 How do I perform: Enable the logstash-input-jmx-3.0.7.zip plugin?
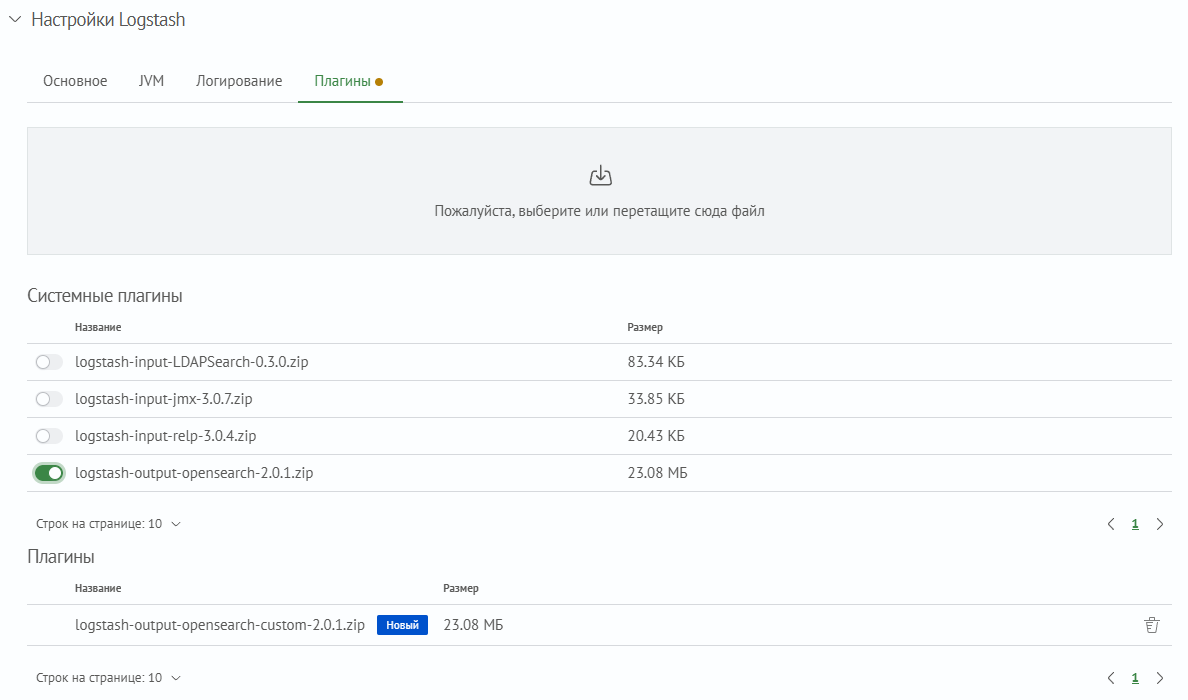[48, 398]
